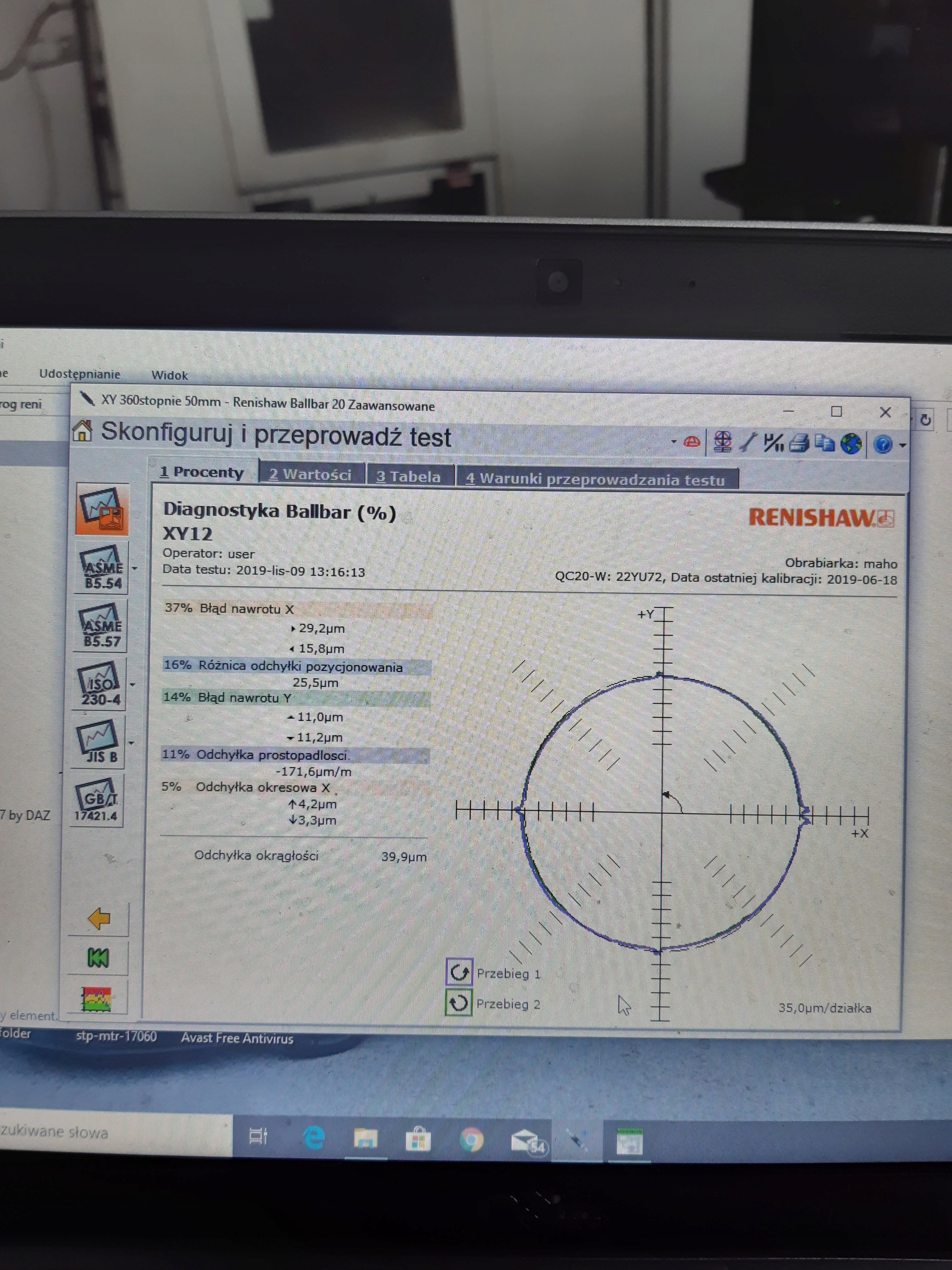Click the refresh button in background window

click(x=924, y=420)
